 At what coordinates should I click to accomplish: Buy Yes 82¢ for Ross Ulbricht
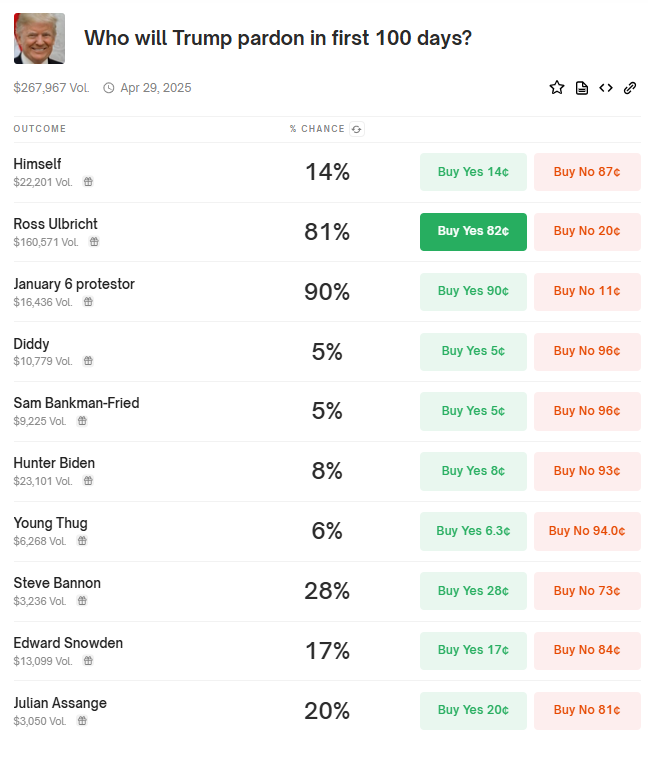473,232
